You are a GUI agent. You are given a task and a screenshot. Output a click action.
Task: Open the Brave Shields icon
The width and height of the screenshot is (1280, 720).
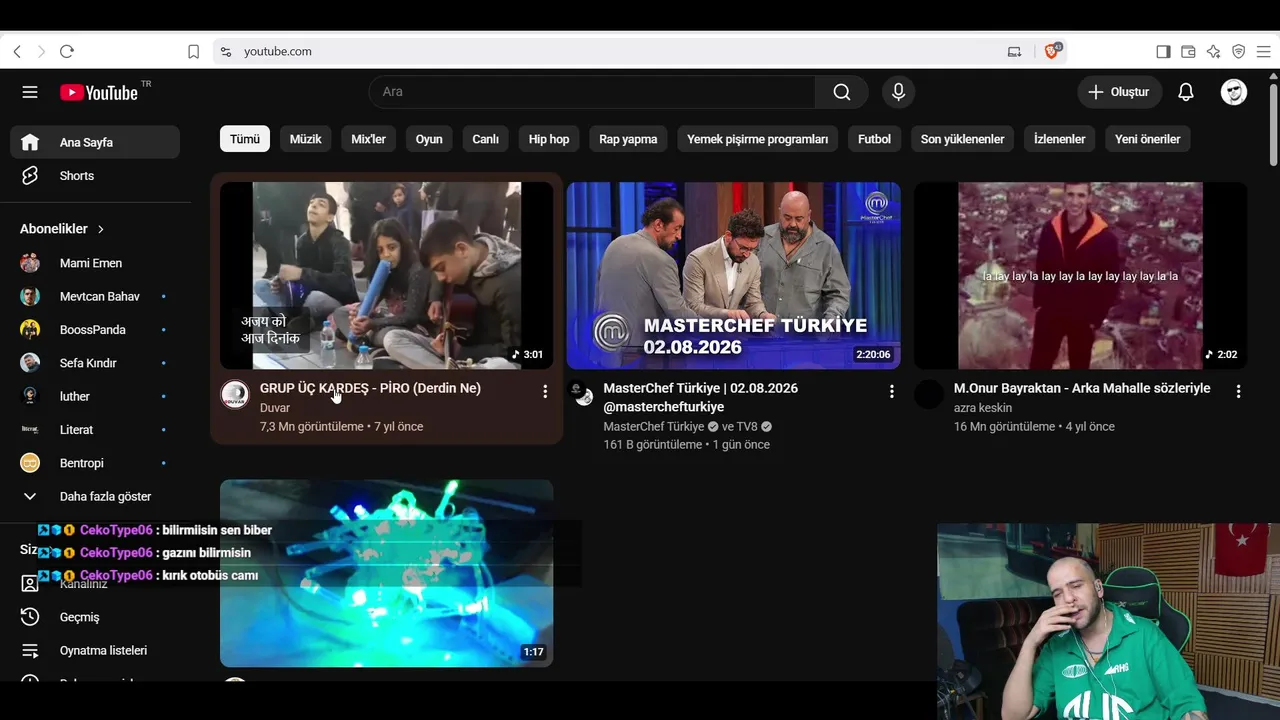[1052, 51]
